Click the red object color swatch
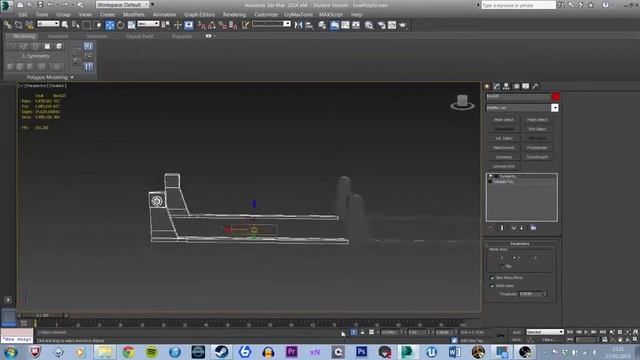Viewport: 640px width, 360px height. click(556, 96)
